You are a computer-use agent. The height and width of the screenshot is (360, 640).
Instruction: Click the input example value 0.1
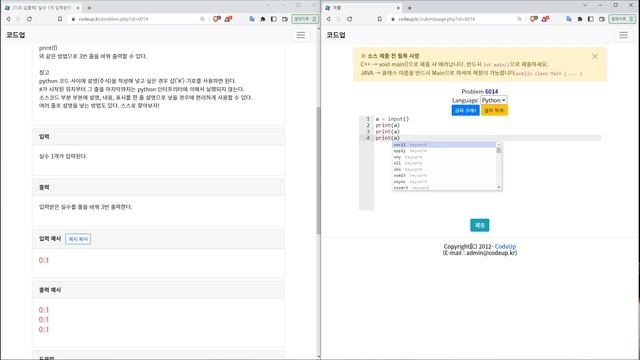(44, 260)
